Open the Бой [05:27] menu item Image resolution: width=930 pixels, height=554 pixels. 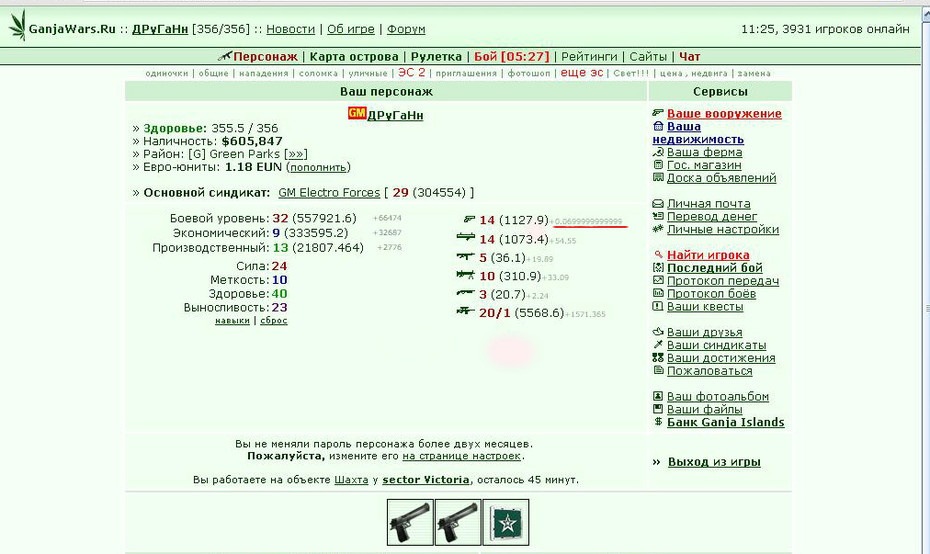coord(512,56)
